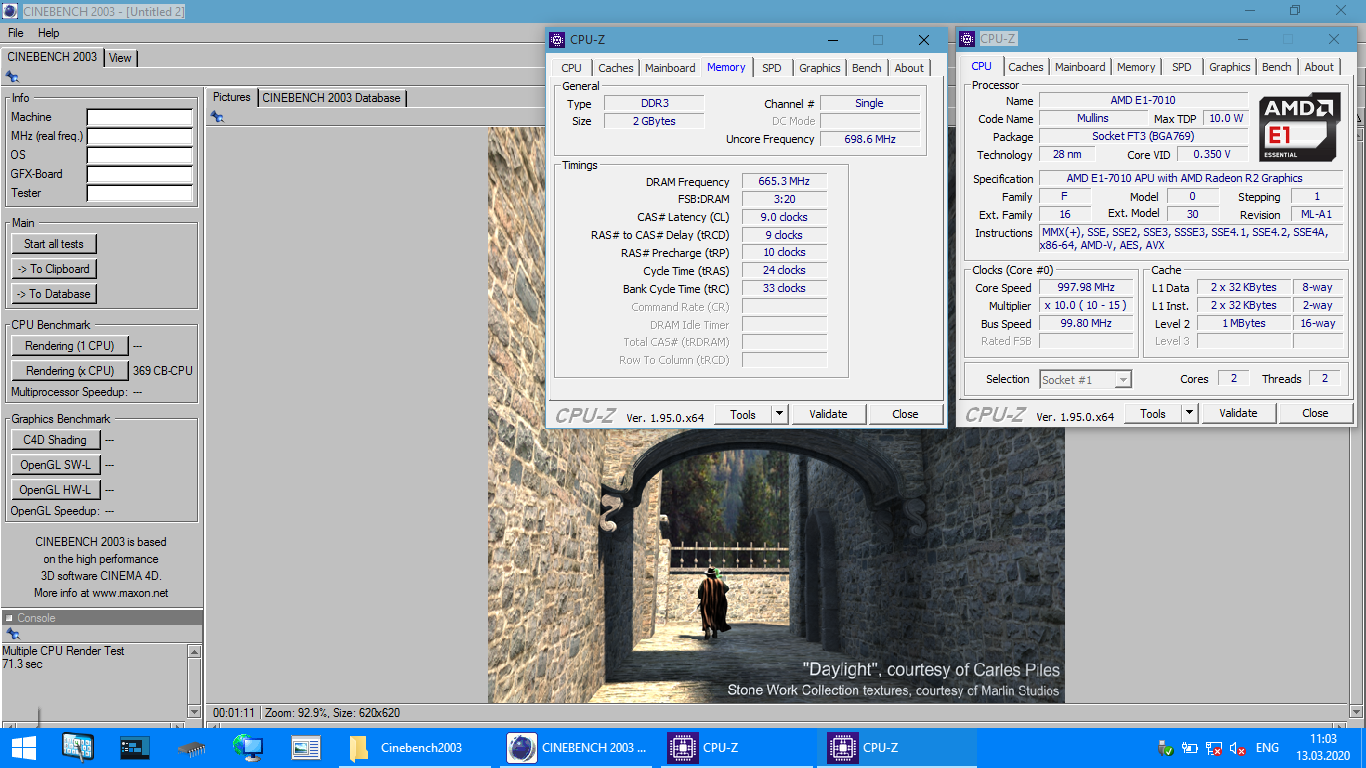Open the Socket #1 selection dropdown
Image resolution: width=1366 pixels, height=768 pixels.
[x=1085, y=380]
